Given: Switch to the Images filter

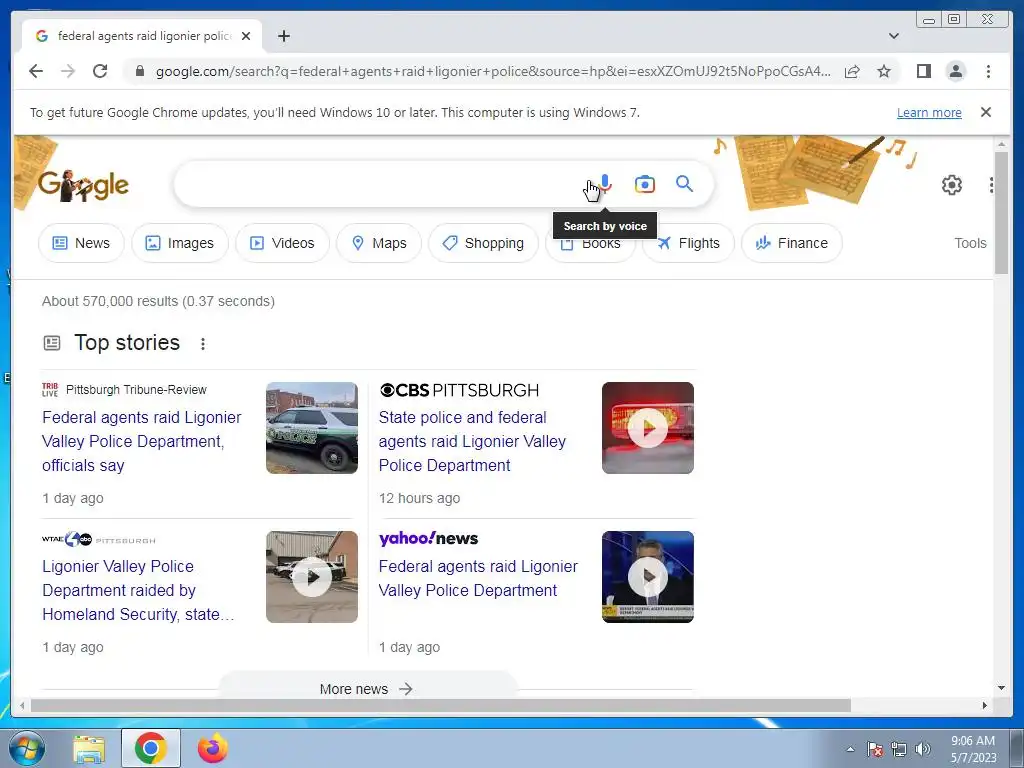Looking at the screenshot, I should (180, 243).
